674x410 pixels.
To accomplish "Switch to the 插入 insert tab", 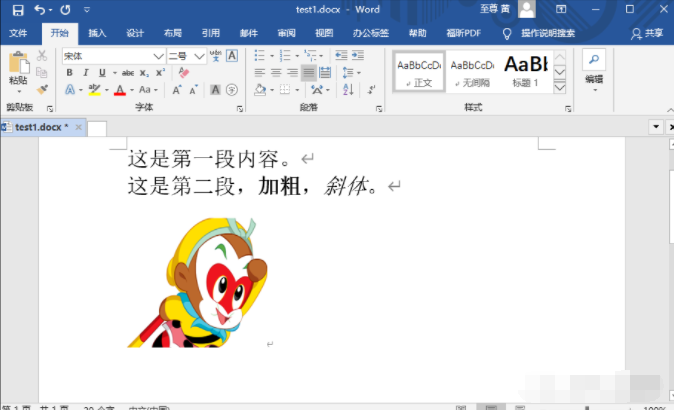I will [97, 33].
